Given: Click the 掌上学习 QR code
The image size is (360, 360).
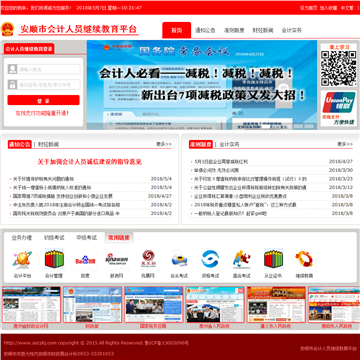Looking at the screenshot, I should [x=338, y=68].
